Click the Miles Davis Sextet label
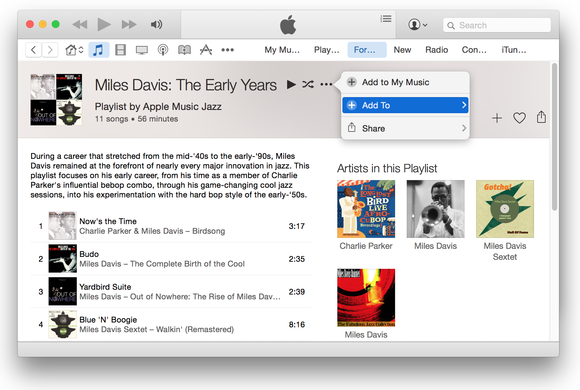This screenshot has height=390, width=580. point(505,251)
